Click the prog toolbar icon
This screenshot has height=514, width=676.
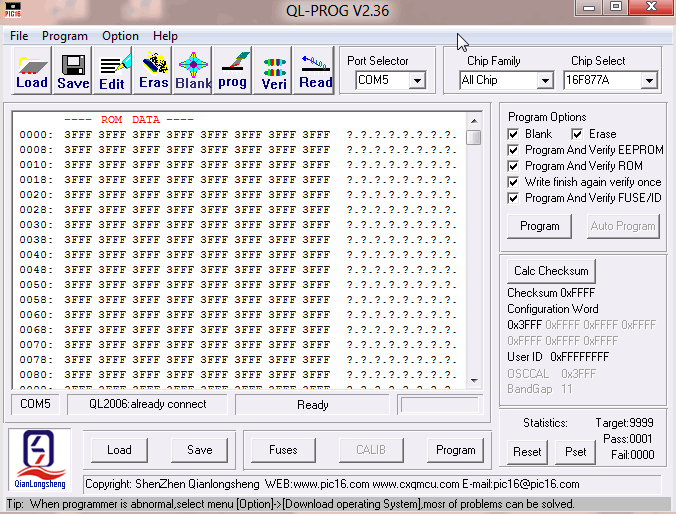(x=233, y=71)
